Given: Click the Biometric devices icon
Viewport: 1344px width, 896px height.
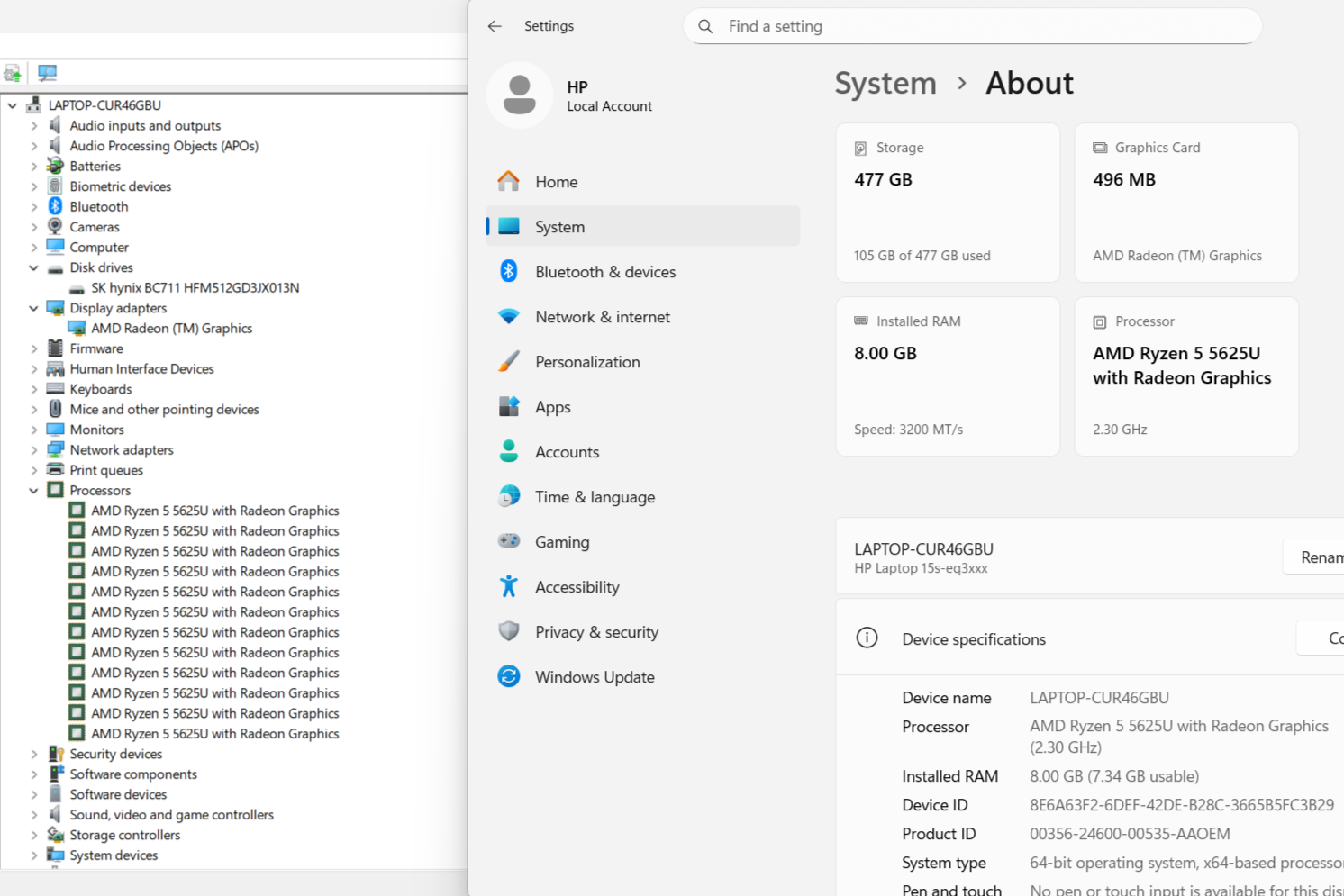Looking at the screenshot, I should 55,186.
